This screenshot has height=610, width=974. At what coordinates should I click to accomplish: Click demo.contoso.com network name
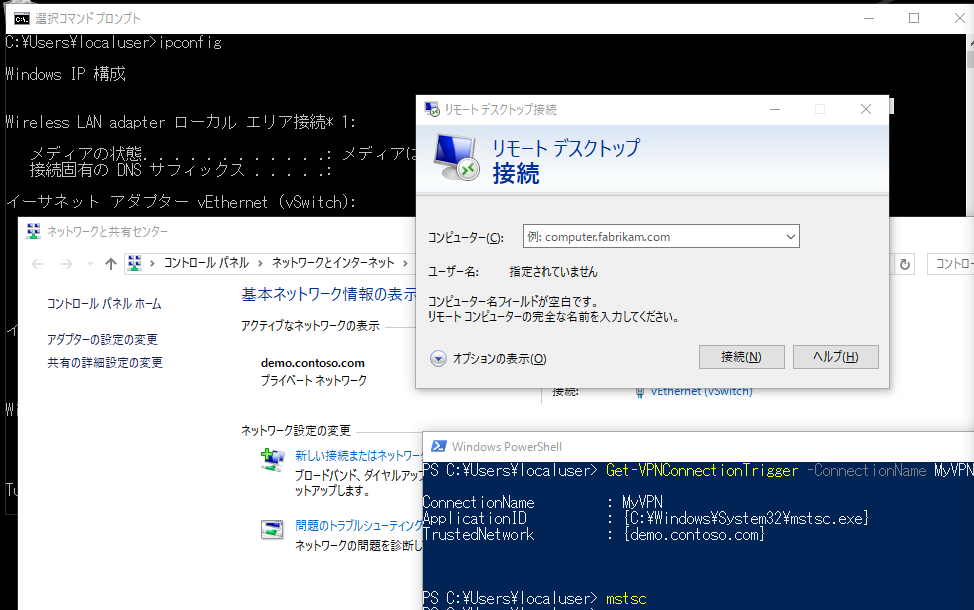[312, 363]
